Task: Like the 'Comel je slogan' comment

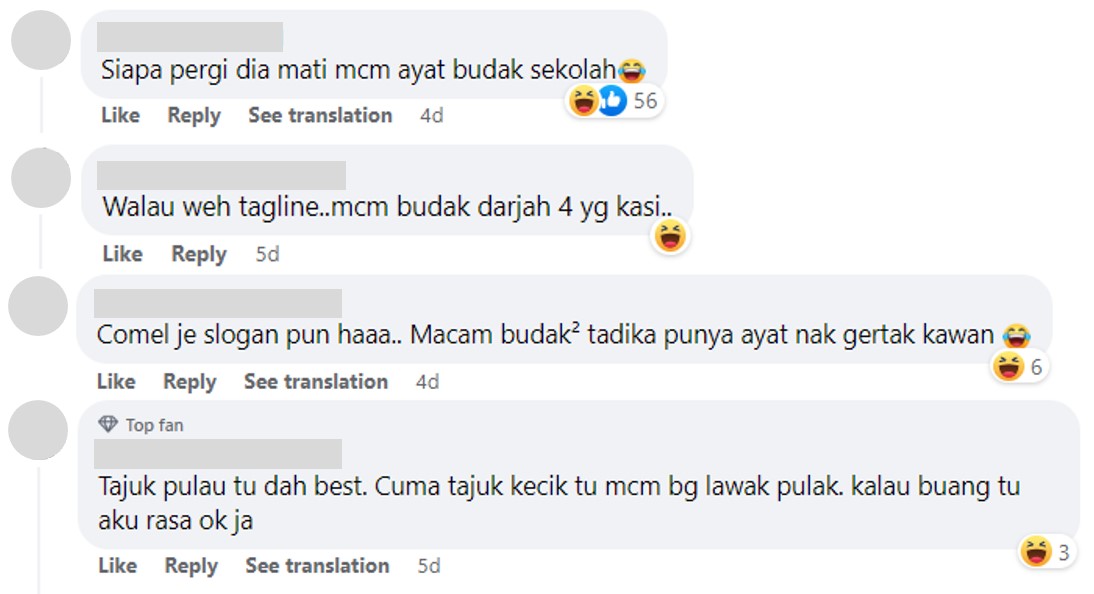Action: click(x=116, y=381)
